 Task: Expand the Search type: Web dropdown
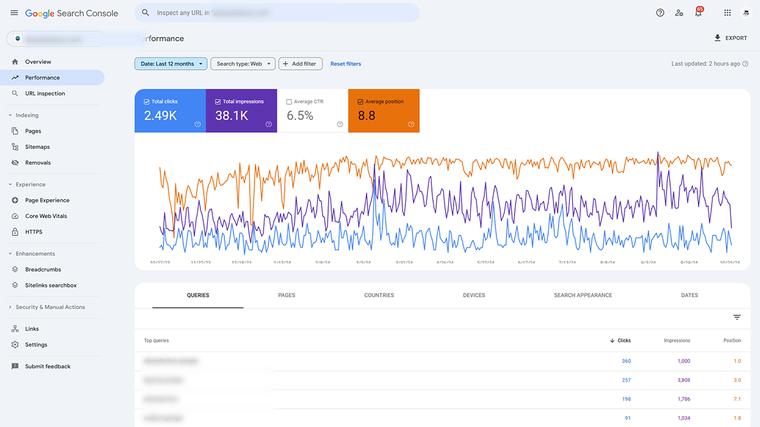[242, 63]
